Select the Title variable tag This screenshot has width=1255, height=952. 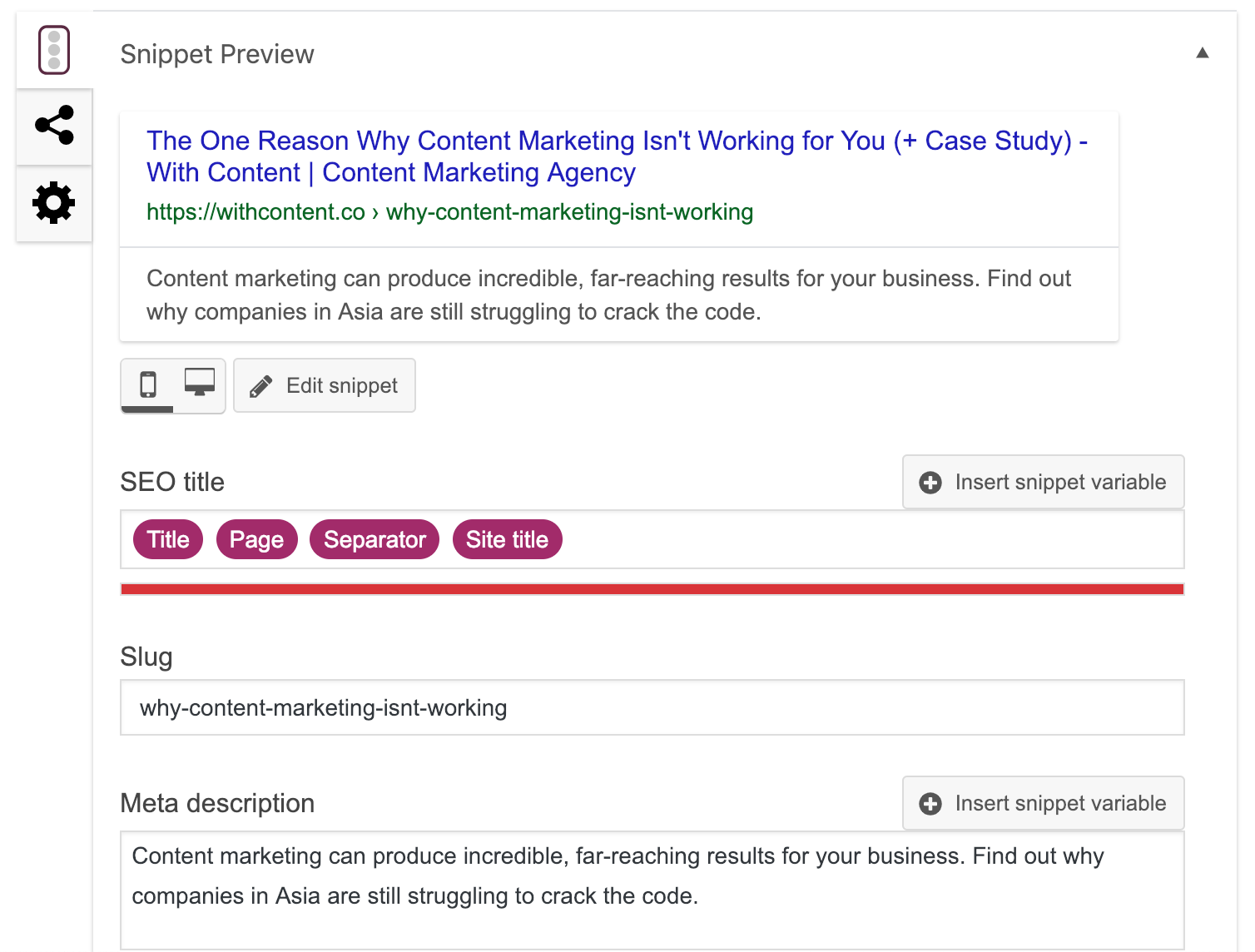(x=168, y=540)
